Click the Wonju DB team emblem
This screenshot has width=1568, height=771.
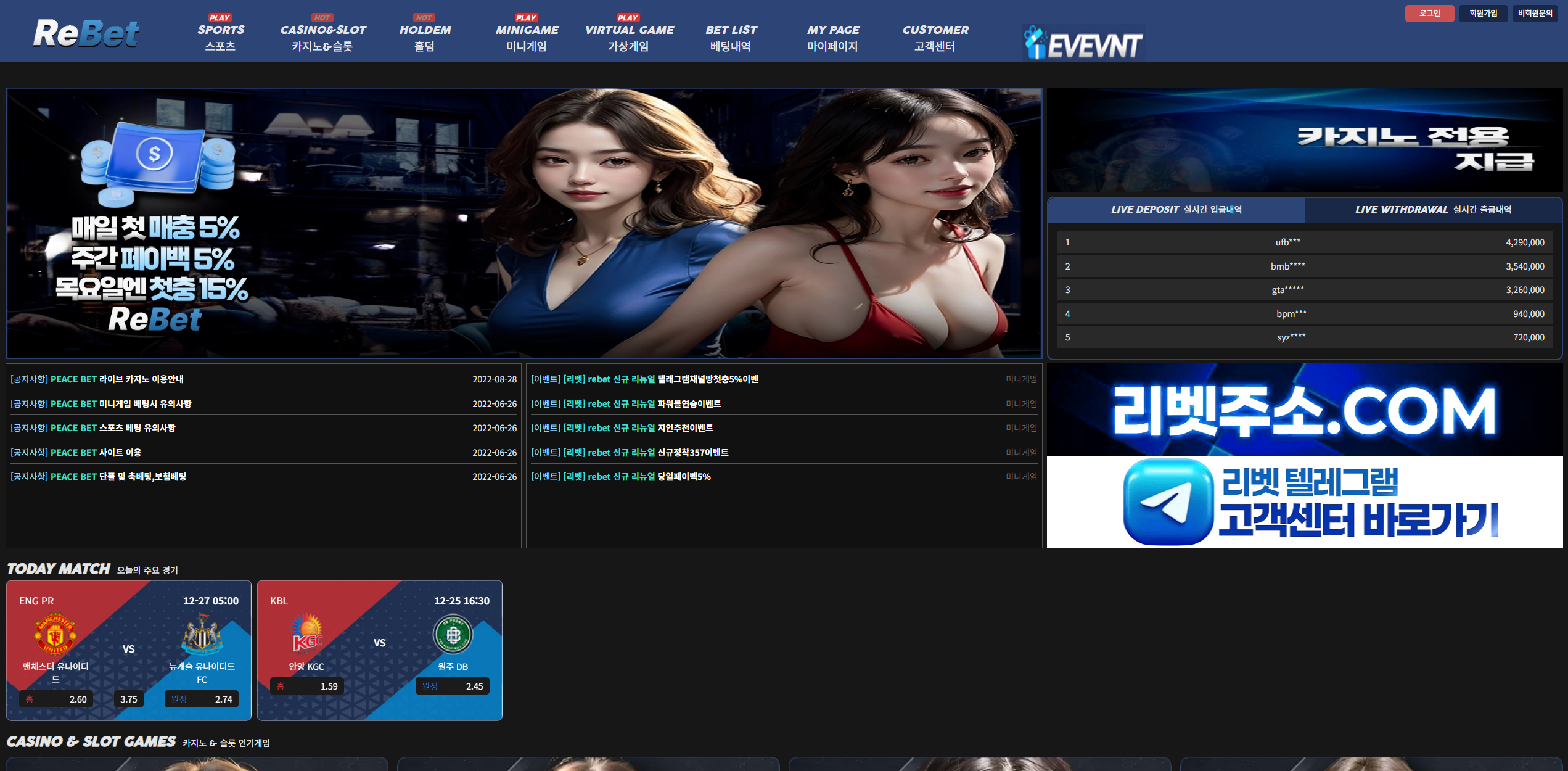coord(453,634)
